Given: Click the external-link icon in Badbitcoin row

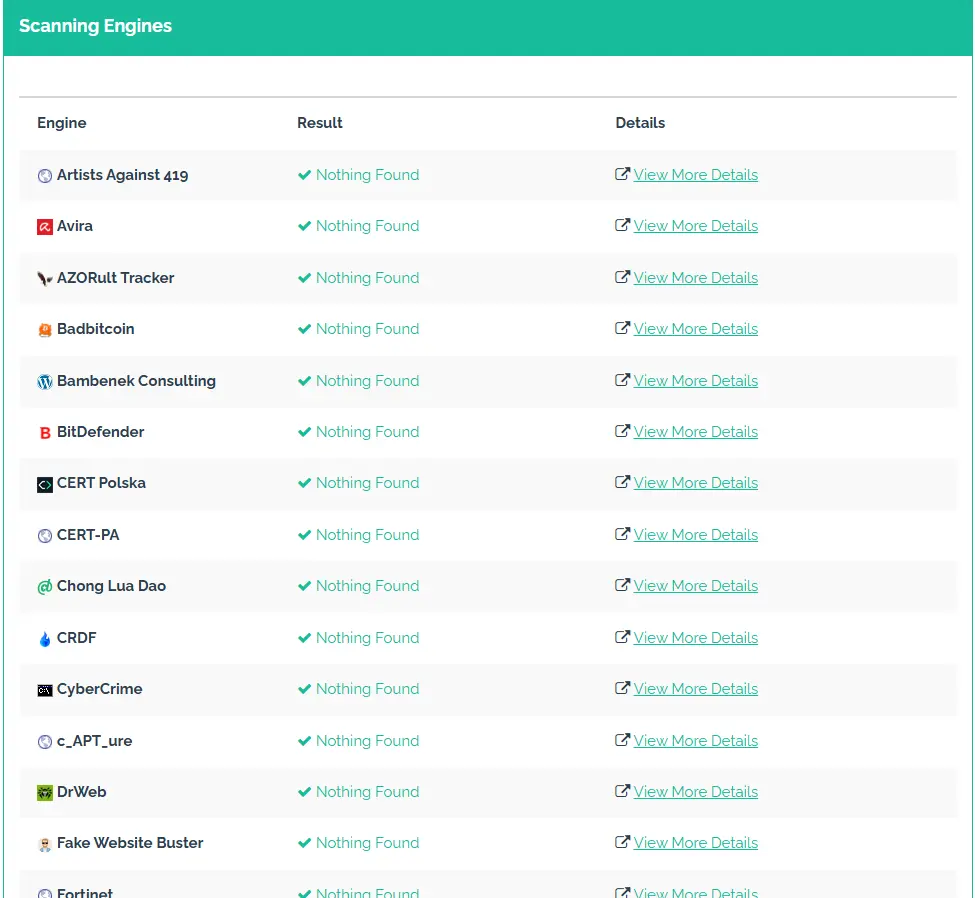Looking at the screenshot, I should tap(622, 328).
